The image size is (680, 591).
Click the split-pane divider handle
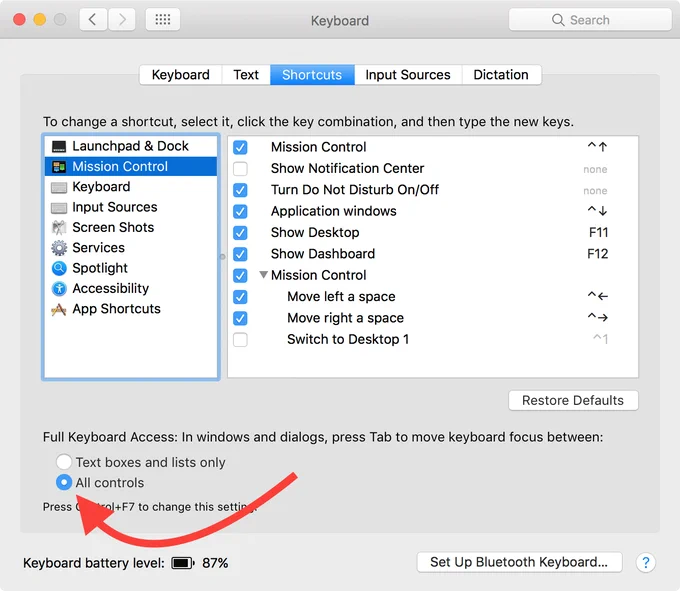[222, 257]
